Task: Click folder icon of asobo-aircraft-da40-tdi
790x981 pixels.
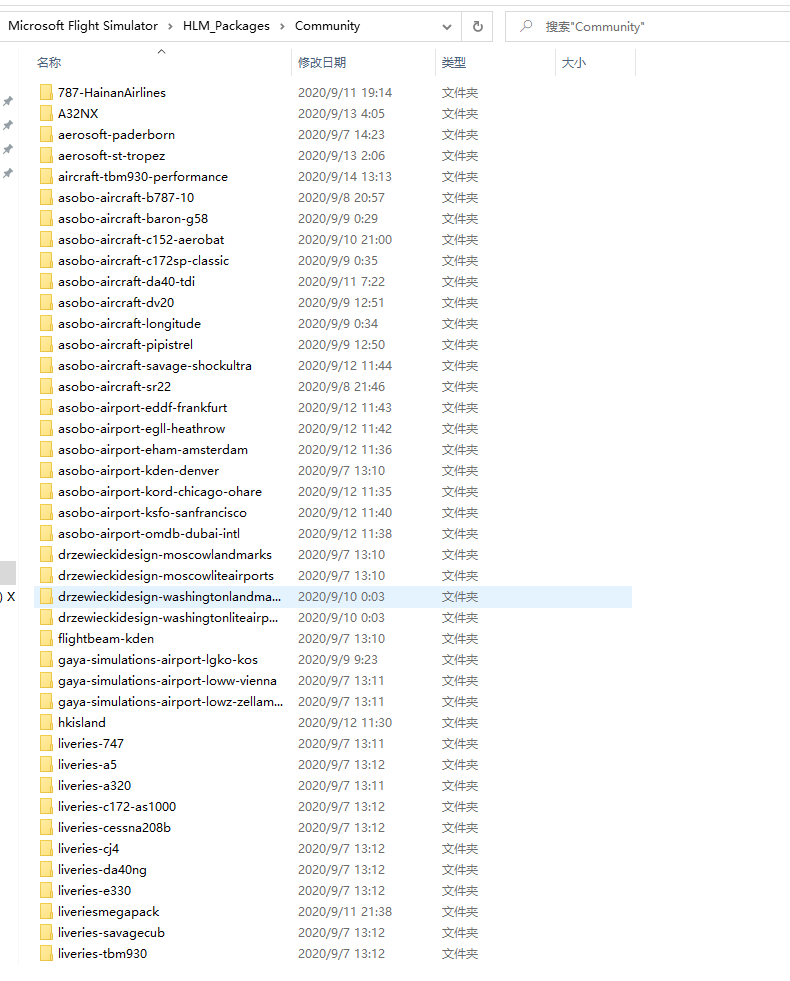Action: [46, 282]
